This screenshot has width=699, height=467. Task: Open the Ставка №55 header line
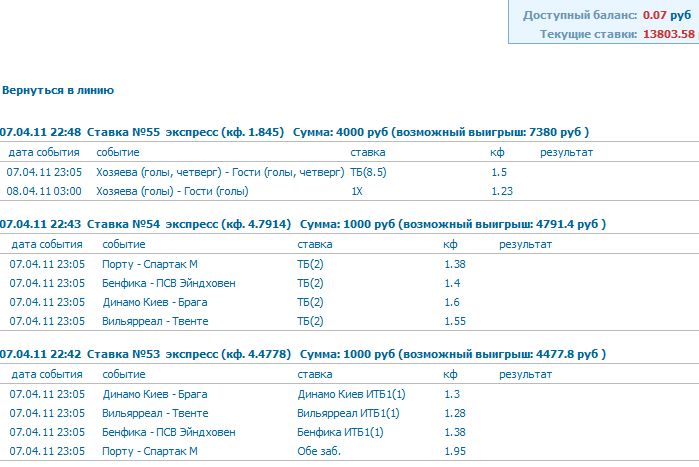[294, 132]
